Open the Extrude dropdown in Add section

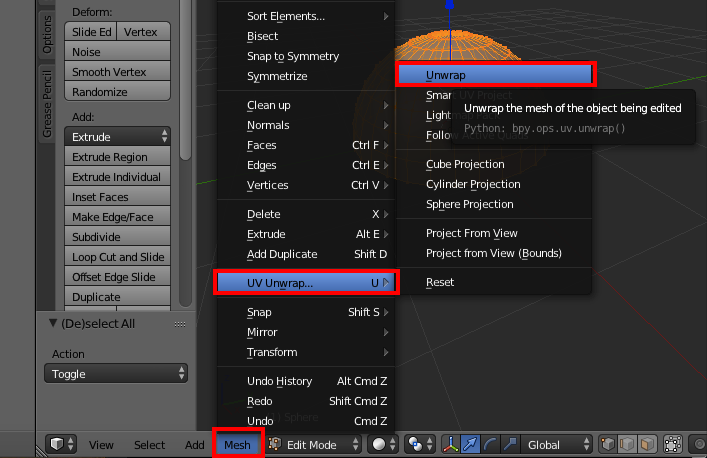pyautogui.click(x=117, y=137)
